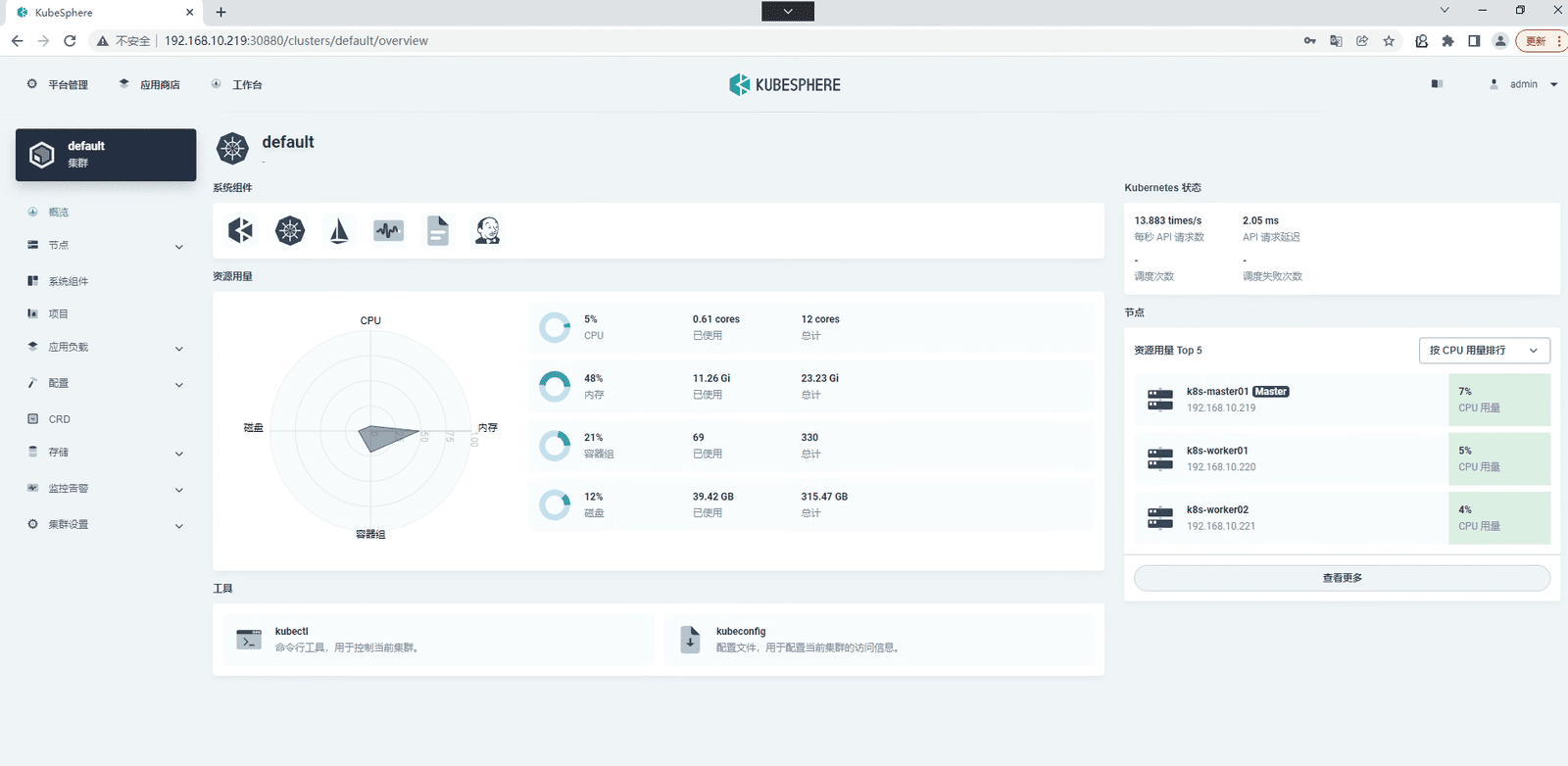Click the kubeconfig download file icon
This screenshot has height=766, width=1568.
[690, 640]
